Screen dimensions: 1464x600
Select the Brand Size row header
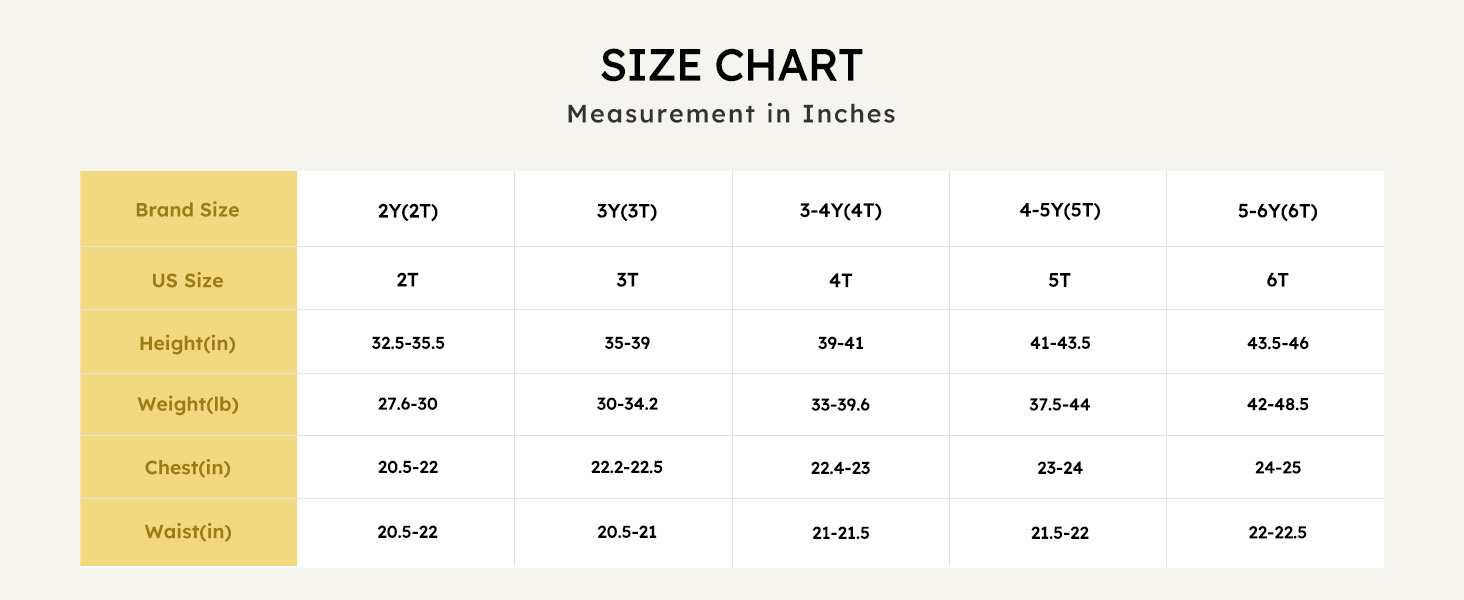tap(187, 210)
